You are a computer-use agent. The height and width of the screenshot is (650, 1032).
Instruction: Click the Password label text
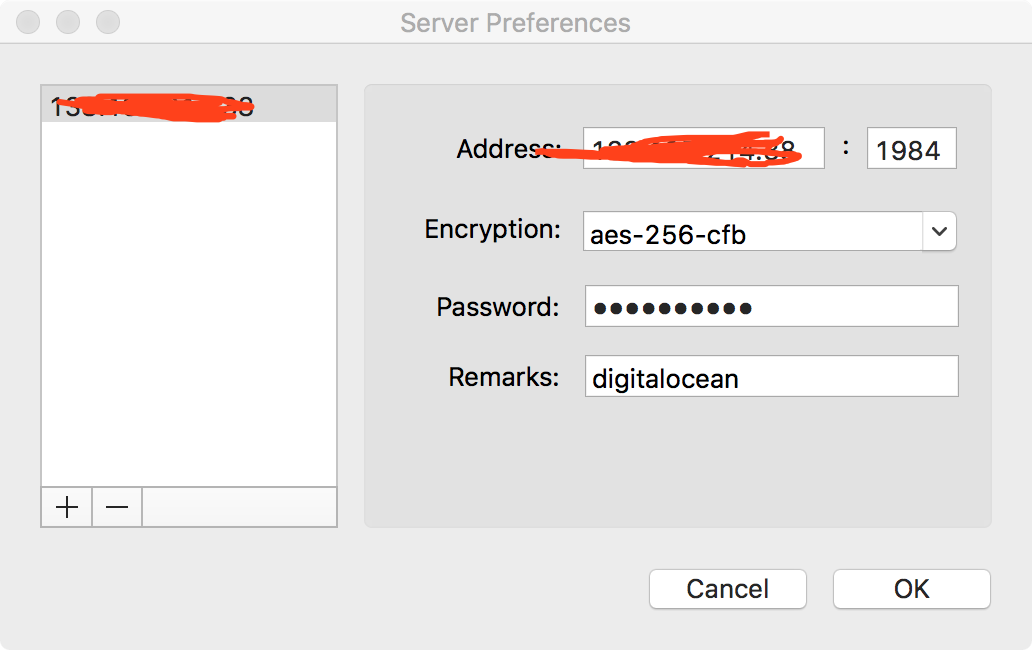(x=498, y=307)
